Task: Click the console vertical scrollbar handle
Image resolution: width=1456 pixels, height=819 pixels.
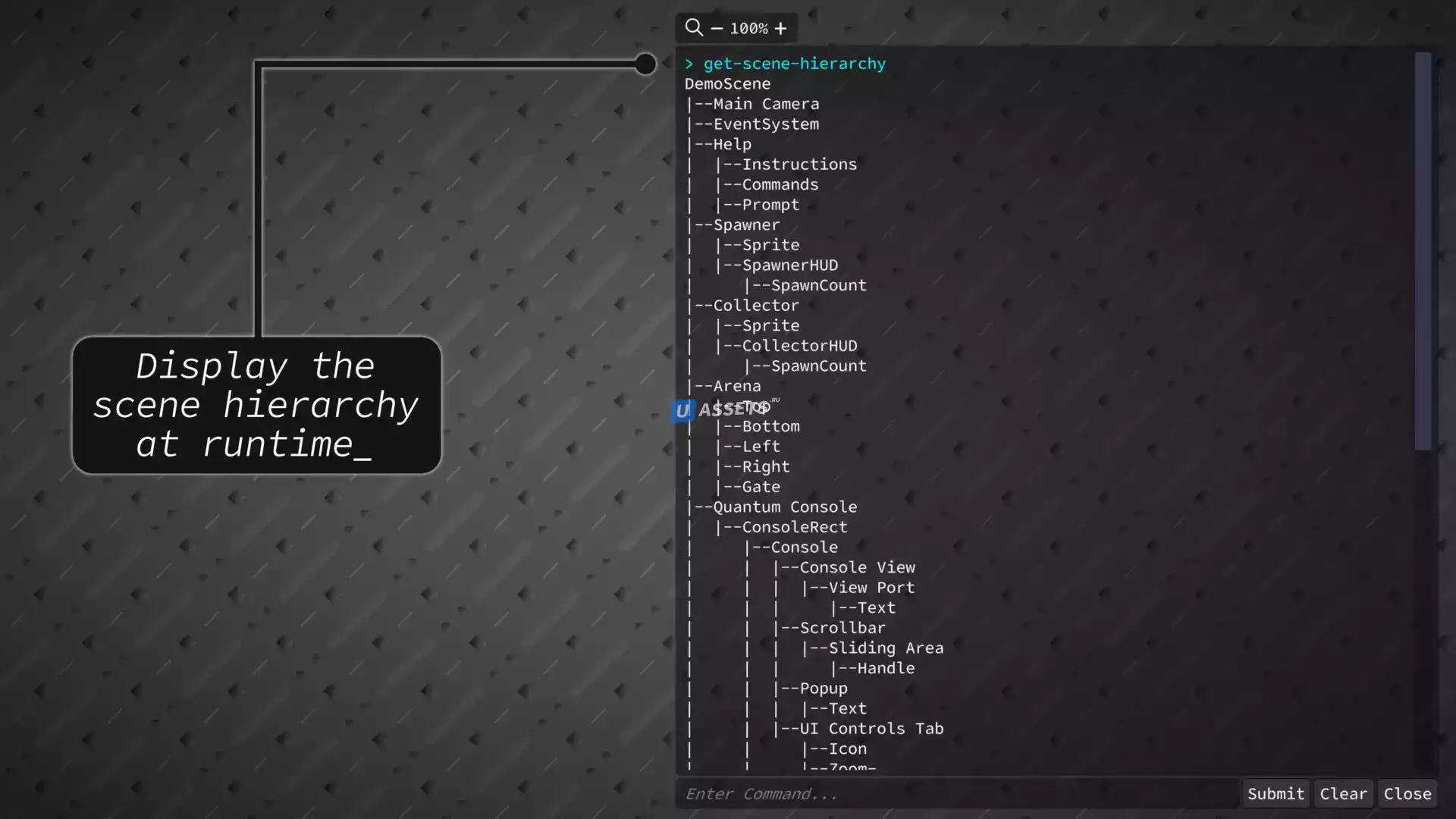Action: pyautogui.click(x=1423, y=250)
